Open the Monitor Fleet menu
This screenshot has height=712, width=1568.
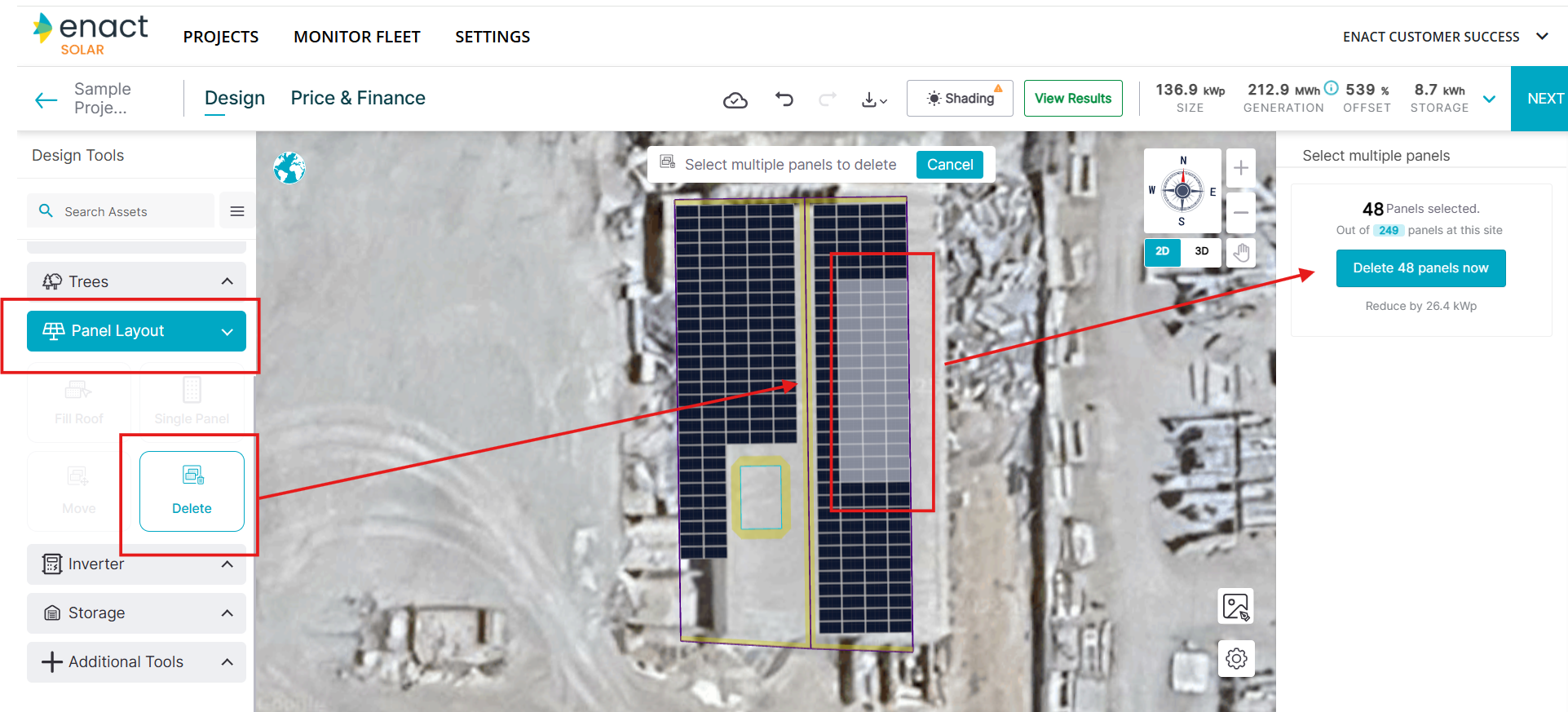pos(356,37)
